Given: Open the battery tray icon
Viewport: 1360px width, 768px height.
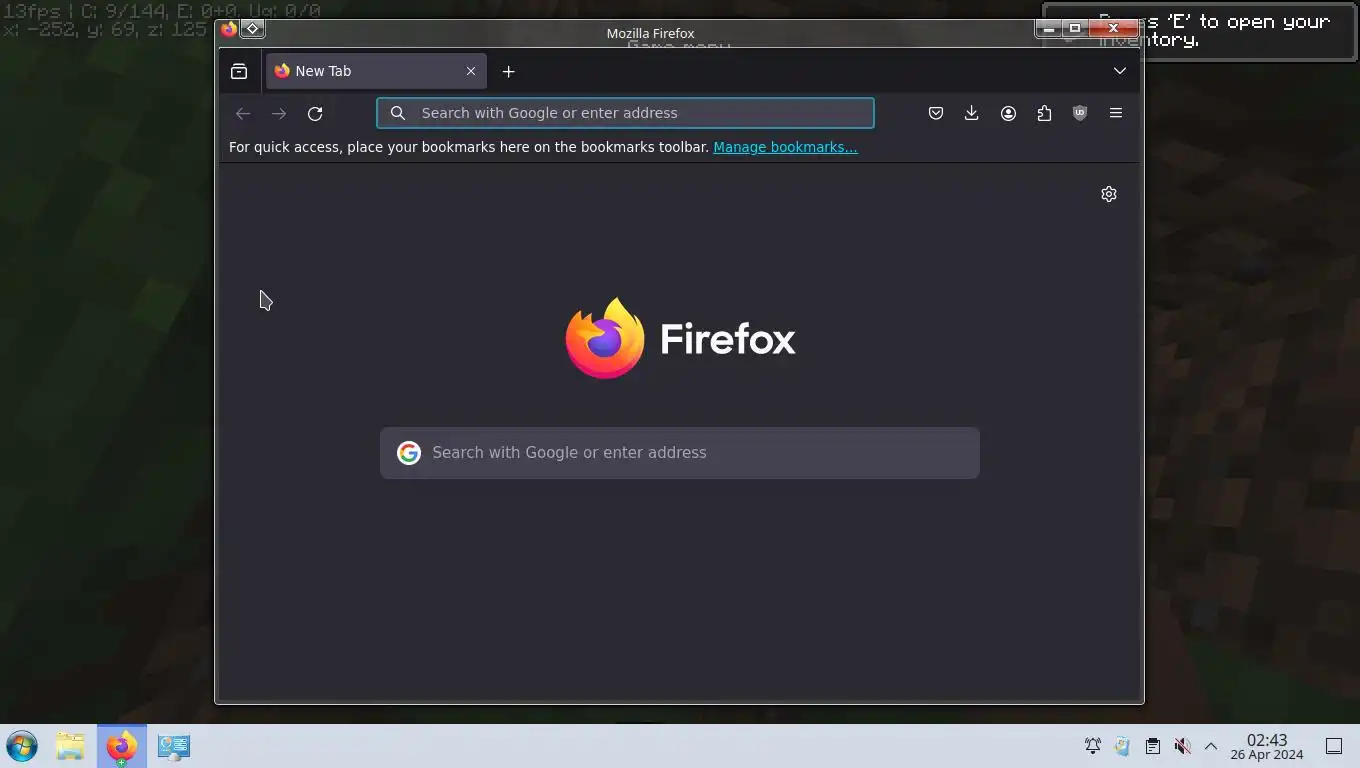Looking at the screenshot, I should click(1122, 746).
